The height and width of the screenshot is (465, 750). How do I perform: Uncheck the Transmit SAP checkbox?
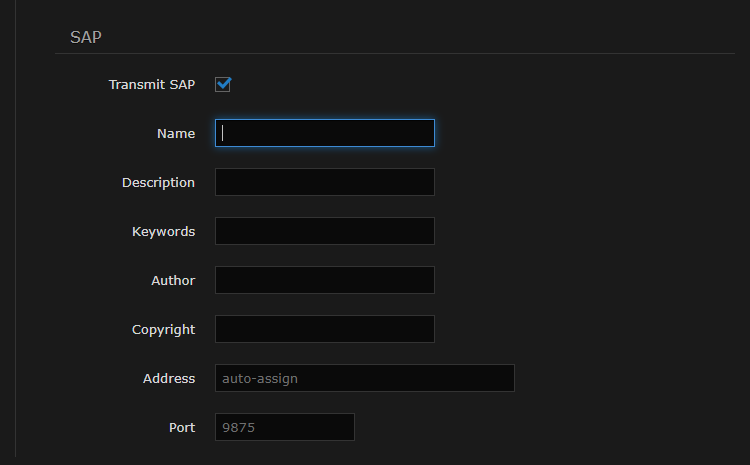tap(223, 84)
